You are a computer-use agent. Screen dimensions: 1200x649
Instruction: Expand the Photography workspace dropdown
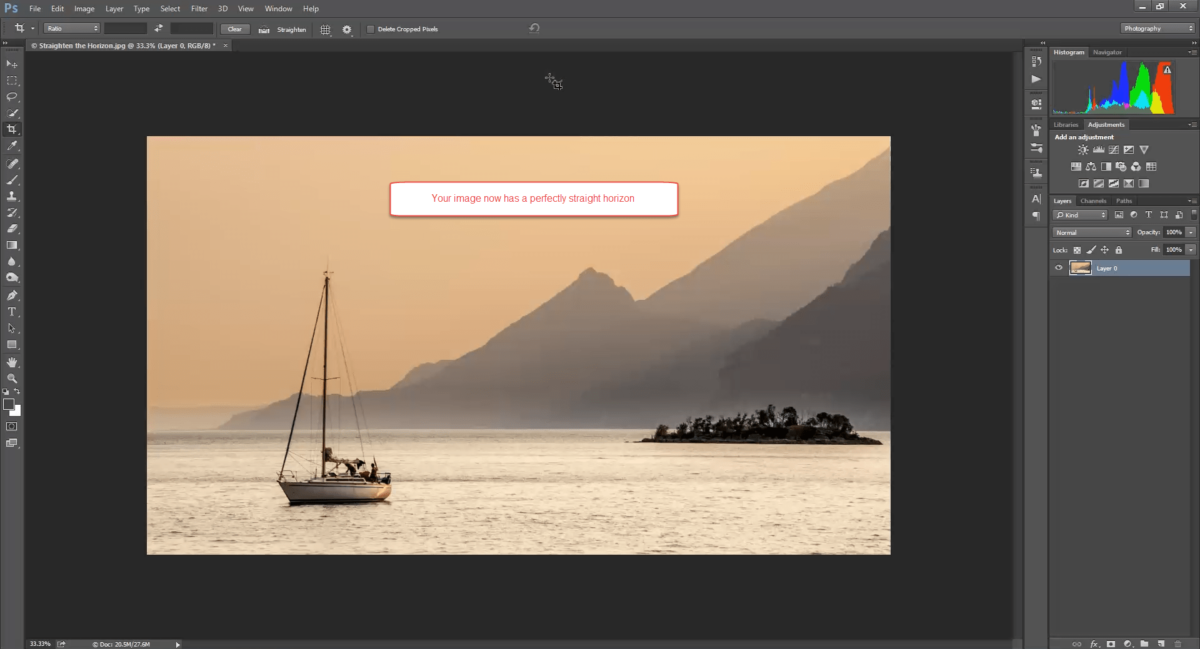click(x=1156, y=29)
